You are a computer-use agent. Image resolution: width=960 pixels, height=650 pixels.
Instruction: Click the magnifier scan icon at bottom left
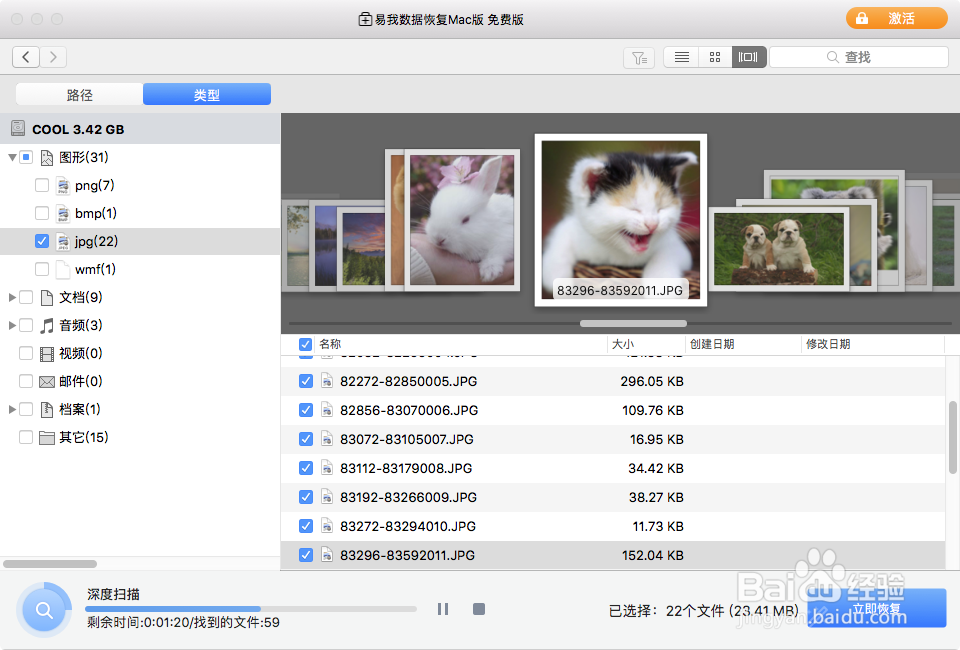(44, 608)
